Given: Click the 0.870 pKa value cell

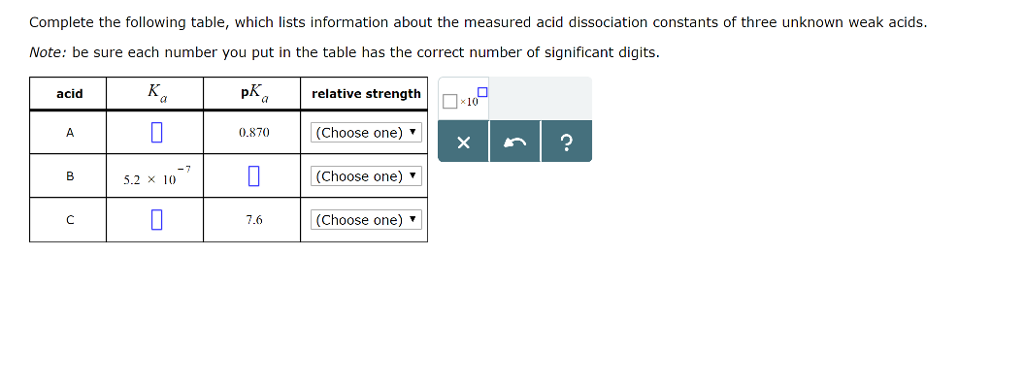Looking at the screenshot, I should pyautogui.click(x=253, y=133).
